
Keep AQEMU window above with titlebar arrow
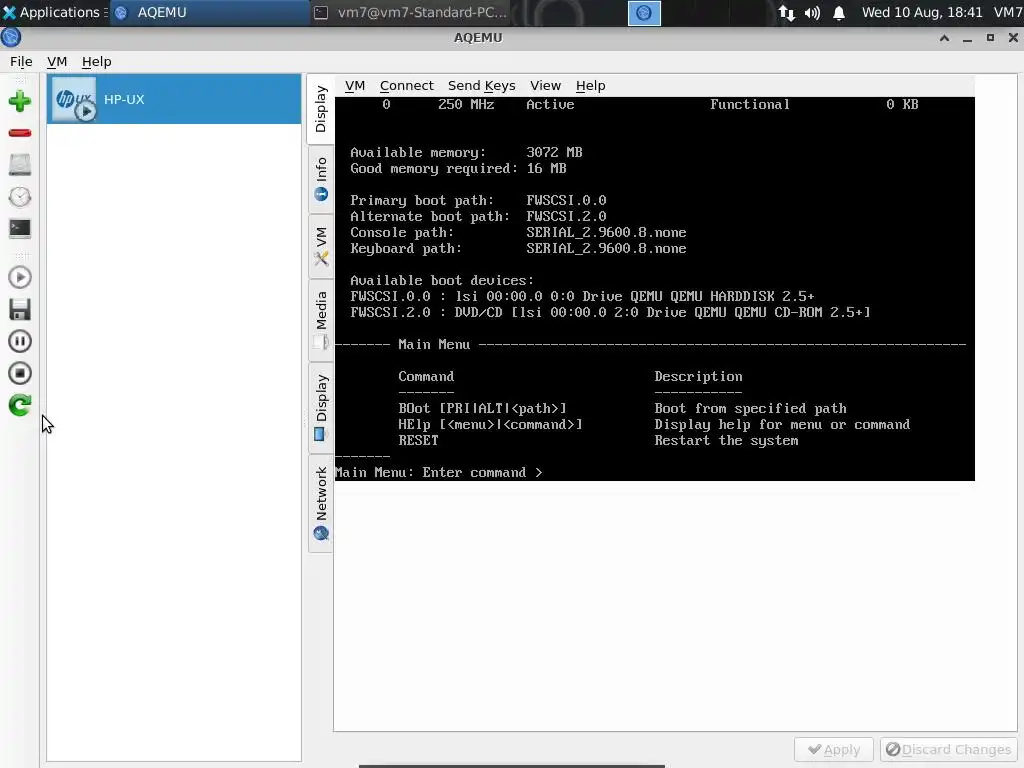point(944,38)
